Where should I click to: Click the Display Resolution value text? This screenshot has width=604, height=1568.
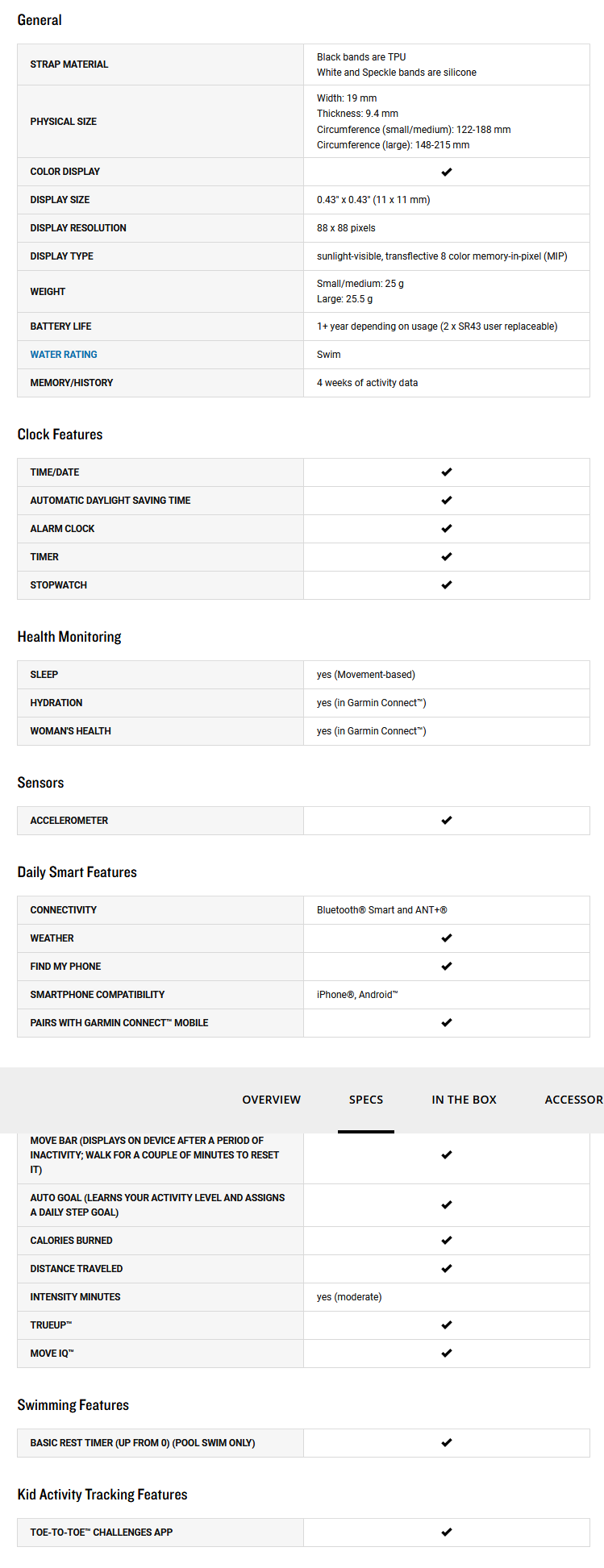(346, 228)
